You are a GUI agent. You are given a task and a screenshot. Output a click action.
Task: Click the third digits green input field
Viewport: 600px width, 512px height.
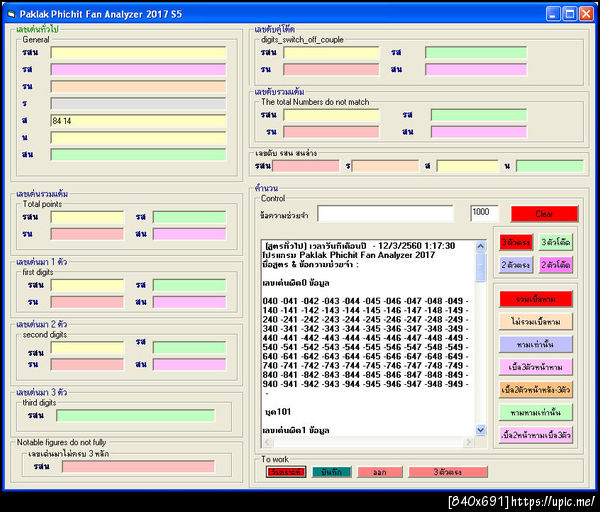pos(135,415)
